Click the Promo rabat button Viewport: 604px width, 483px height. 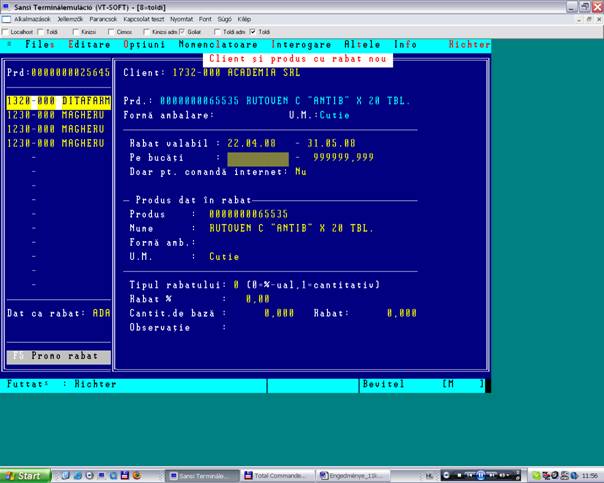(x=59, y=356)
